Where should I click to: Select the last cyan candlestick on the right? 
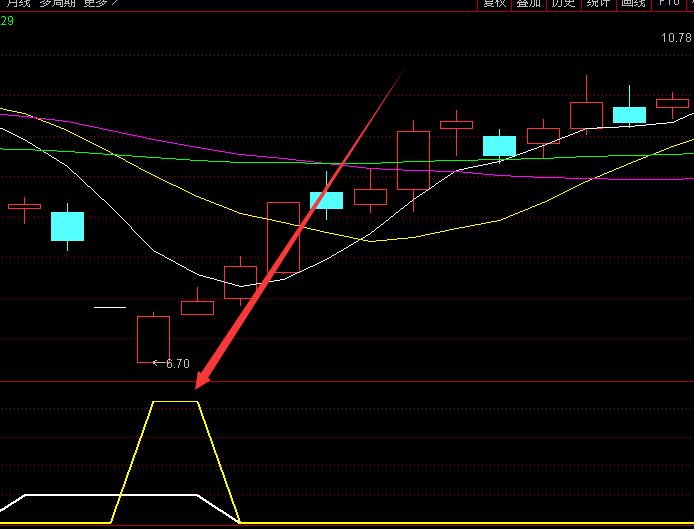[x=629, y=115]
